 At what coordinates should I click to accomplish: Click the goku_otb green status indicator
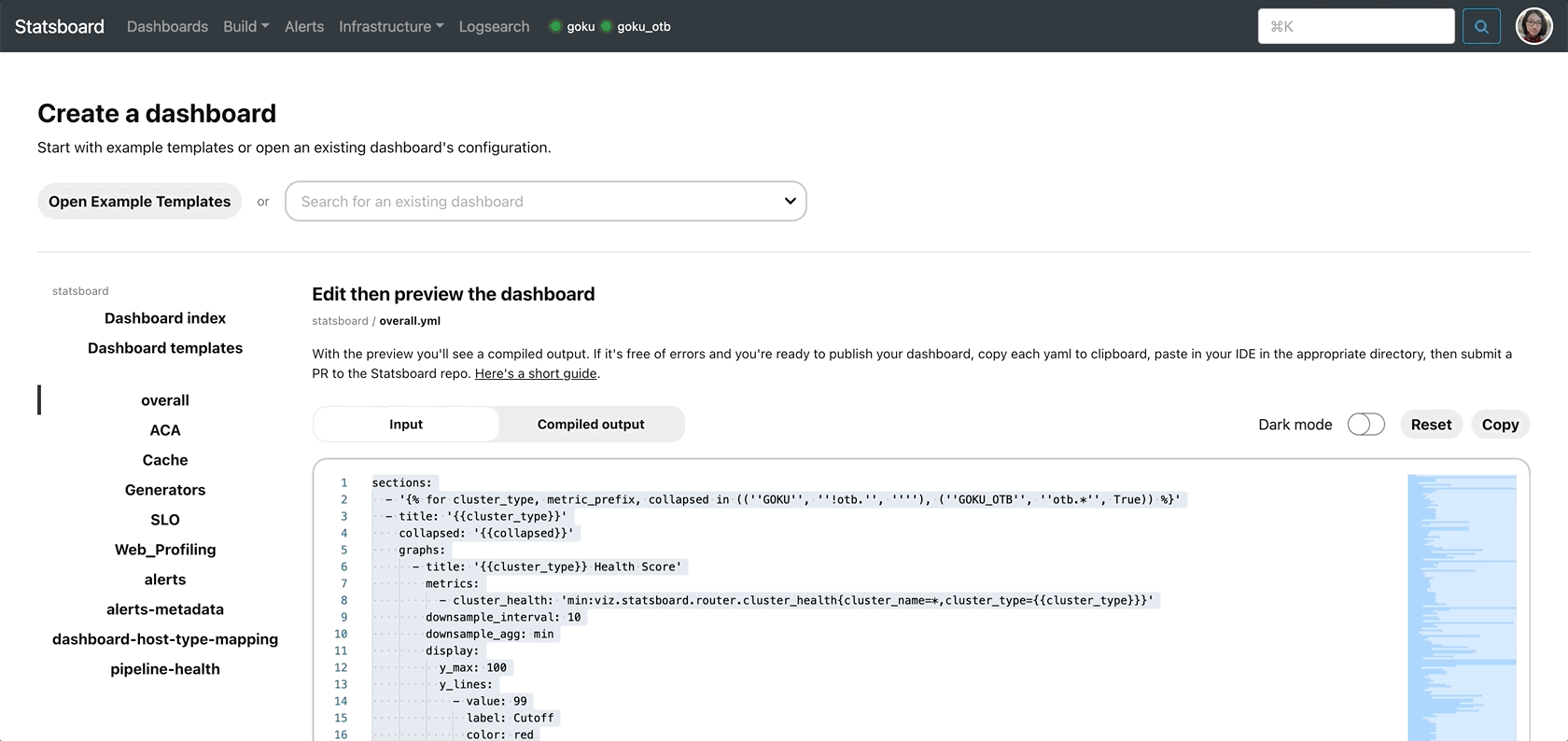click(x=606, y=26)
